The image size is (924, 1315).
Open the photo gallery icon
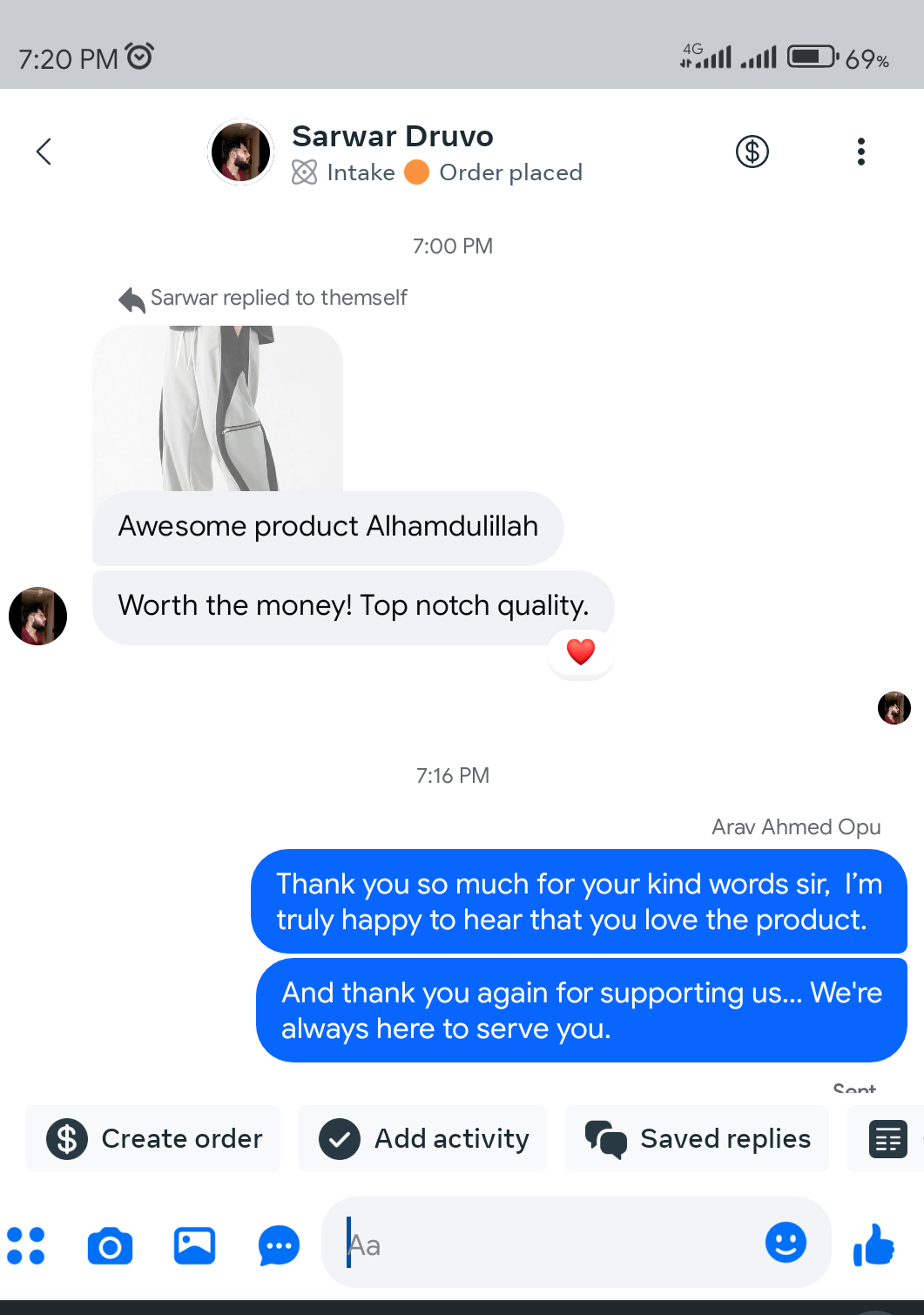click(x=194, y=1245)
